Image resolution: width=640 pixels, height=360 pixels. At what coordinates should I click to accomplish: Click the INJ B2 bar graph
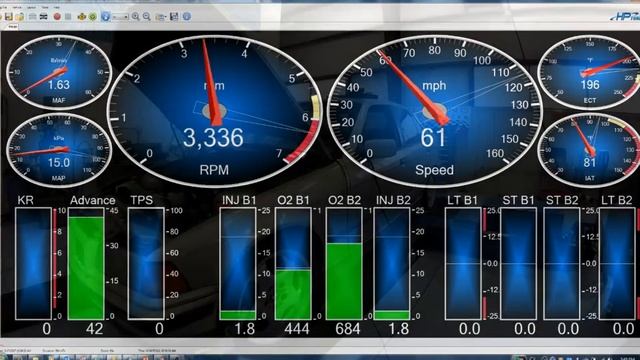[x=392, y=263]
